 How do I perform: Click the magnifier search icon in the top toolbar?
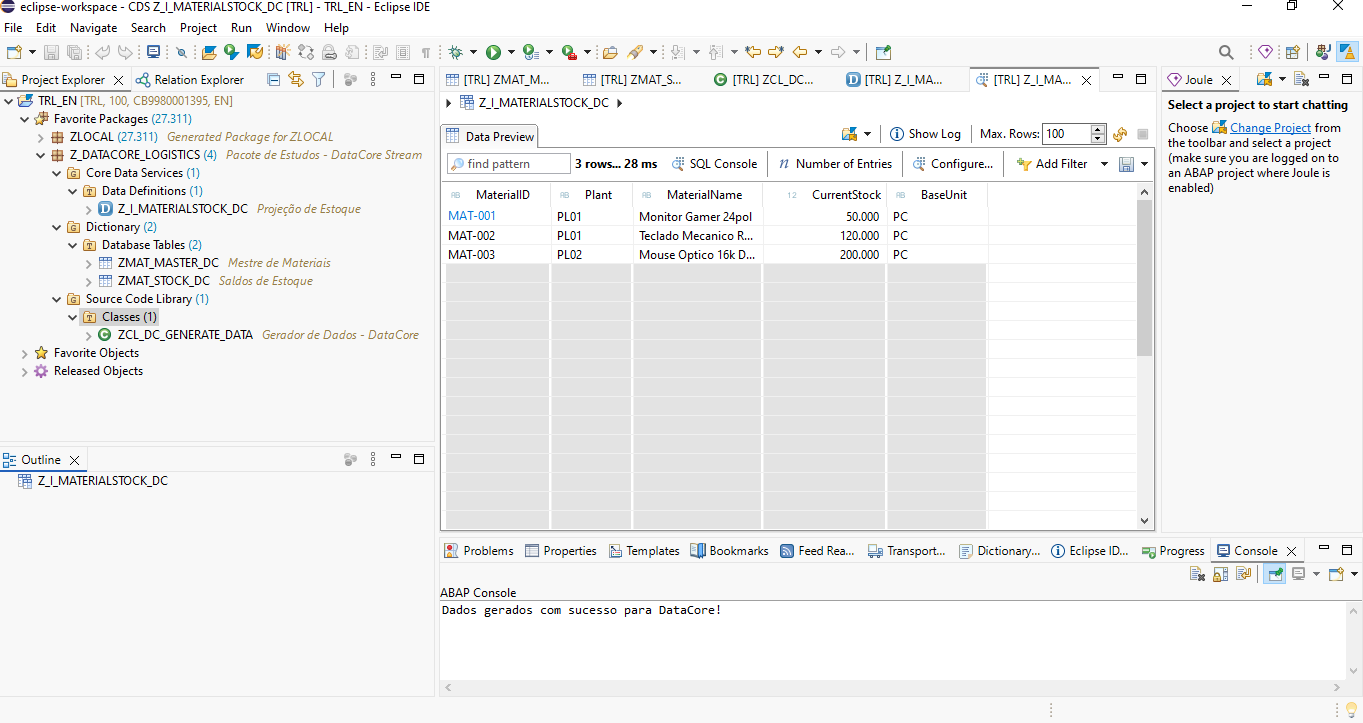coord(1226,52)
